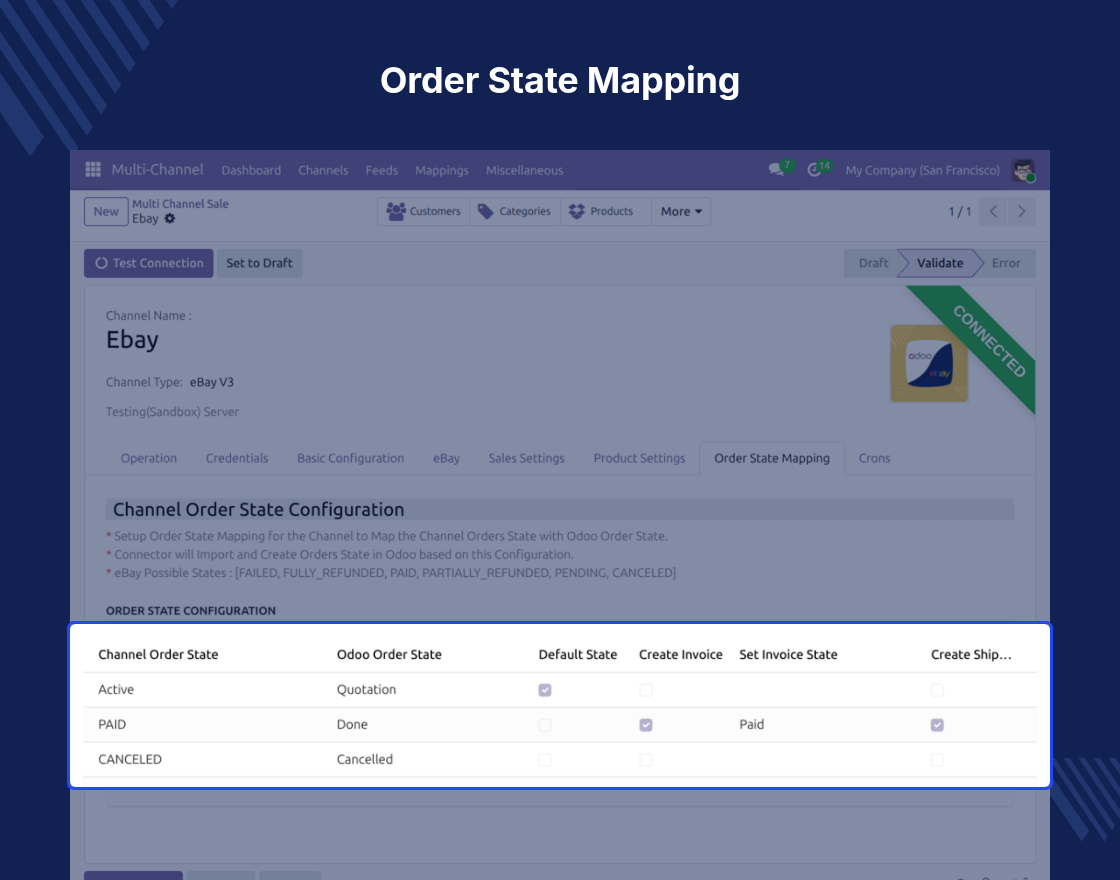Switch to the Product Settings tab

point(639,458)
